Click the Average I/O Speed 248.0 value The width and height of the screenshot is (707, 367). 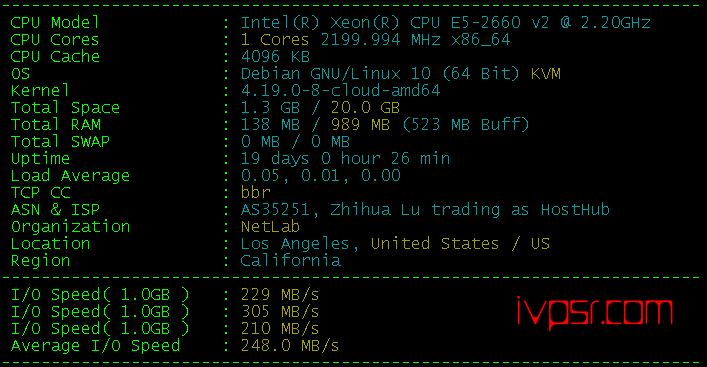coord(290,346)
